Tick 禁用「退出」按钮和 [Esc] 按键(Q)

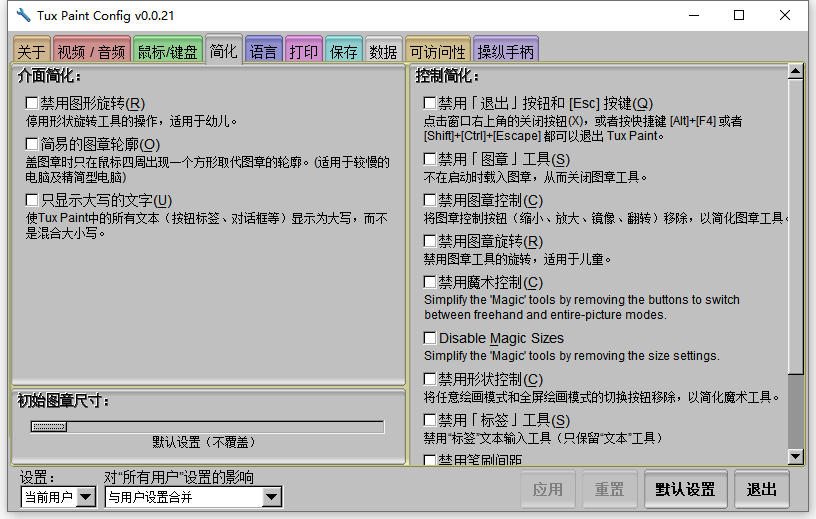(x=430, y=103)
